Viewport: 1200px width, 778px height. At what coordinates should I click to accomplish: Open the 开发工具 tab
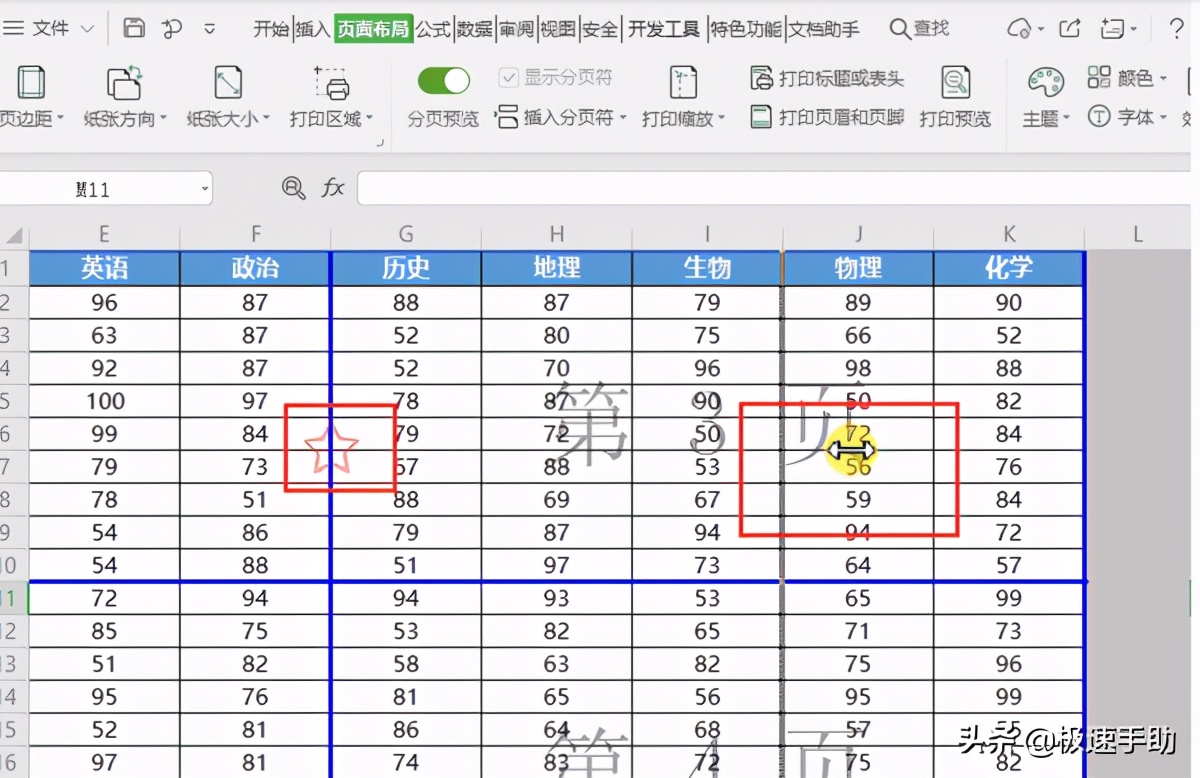(664, 29)
